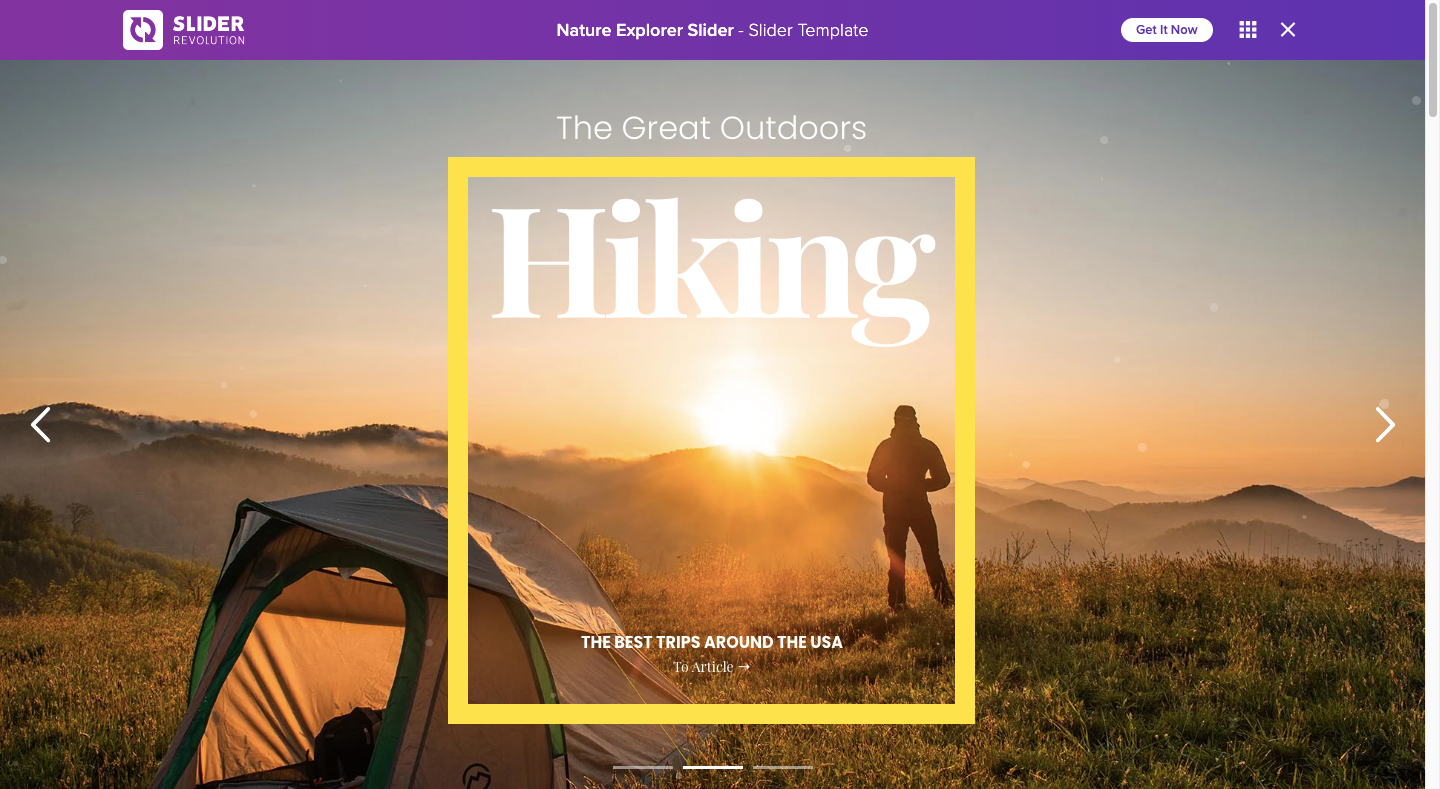
Task: Go to the previous slide arrow
Action: pos(40,424)
